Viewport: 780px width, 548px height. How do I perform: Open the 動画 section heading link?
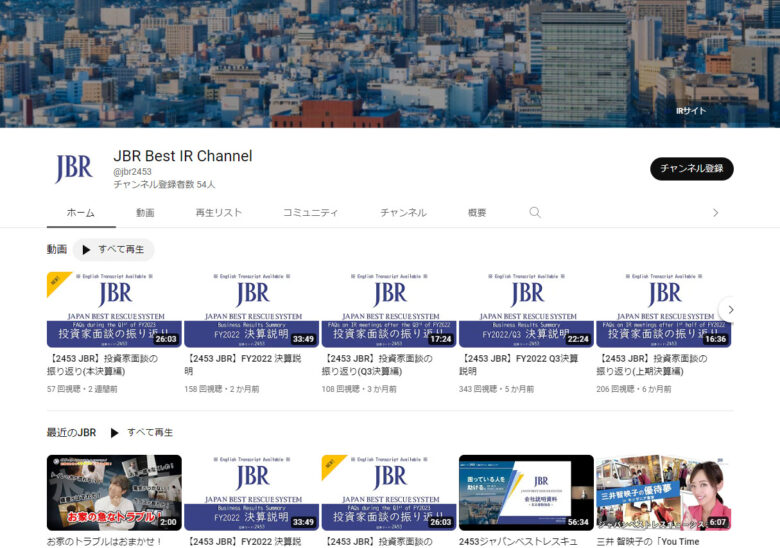pos(57,249)
